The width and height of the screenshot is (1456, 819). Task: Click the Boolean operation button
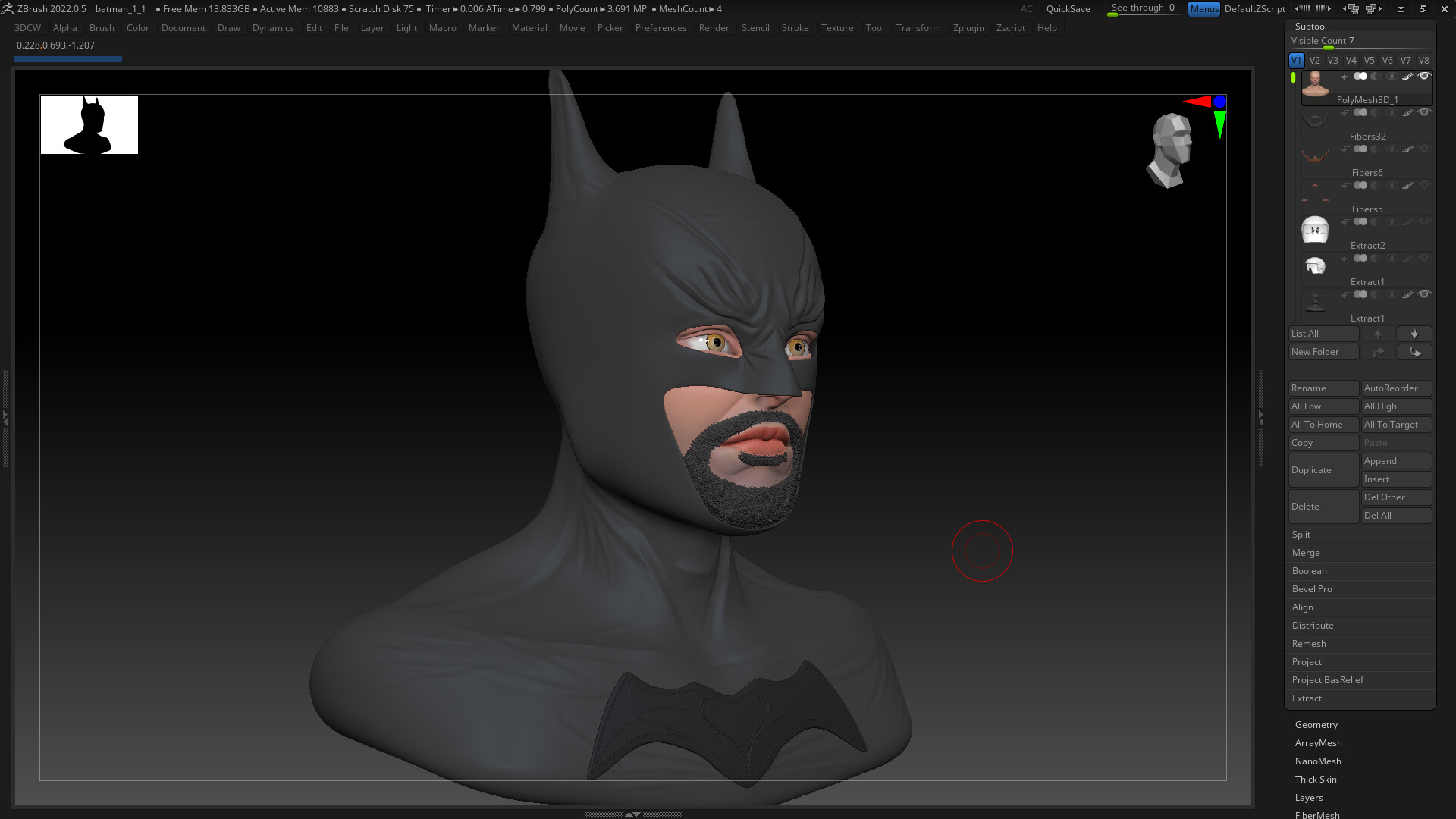[1360, 571]
